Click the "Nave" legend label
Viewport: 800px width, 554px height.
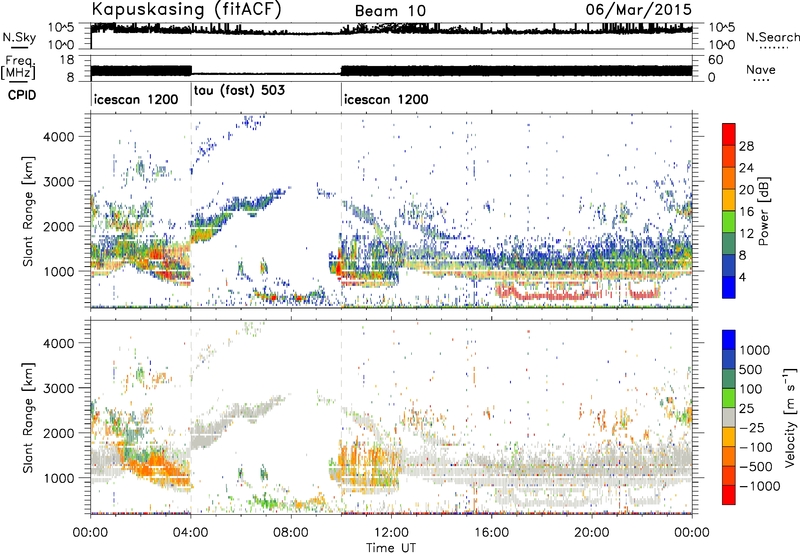click(x=761, y=70)
